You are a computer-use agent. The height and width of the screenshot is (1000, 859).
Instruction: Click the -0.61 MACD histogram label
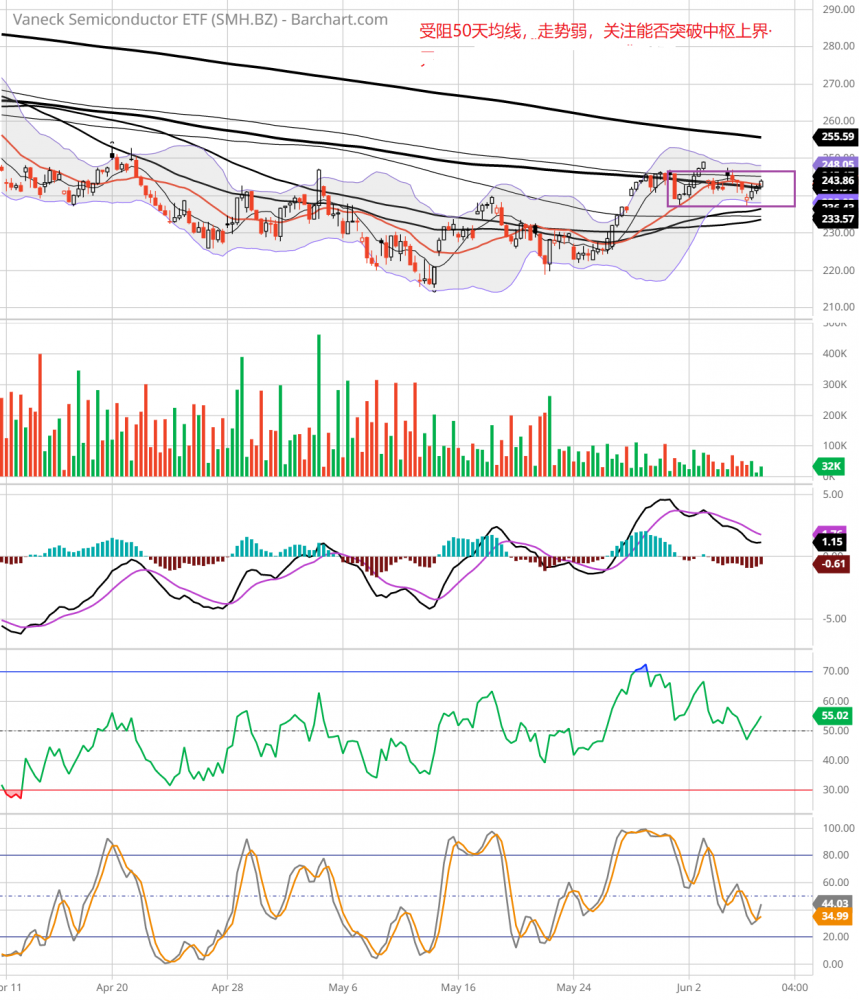pyautogui.click(x=835, y=563)
